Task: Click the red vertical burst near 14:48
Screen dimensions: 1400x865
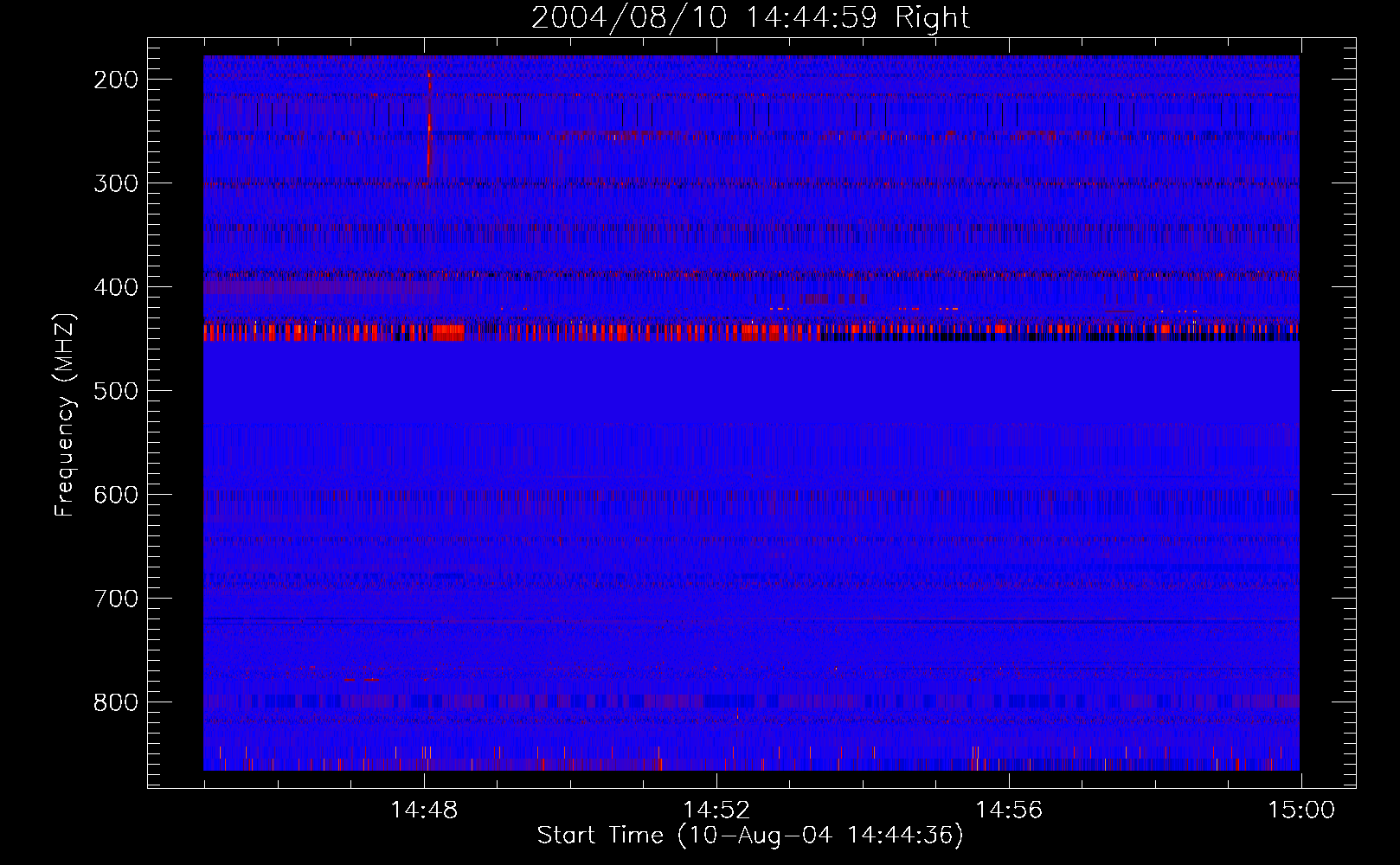Action: [x=428, y=125]
